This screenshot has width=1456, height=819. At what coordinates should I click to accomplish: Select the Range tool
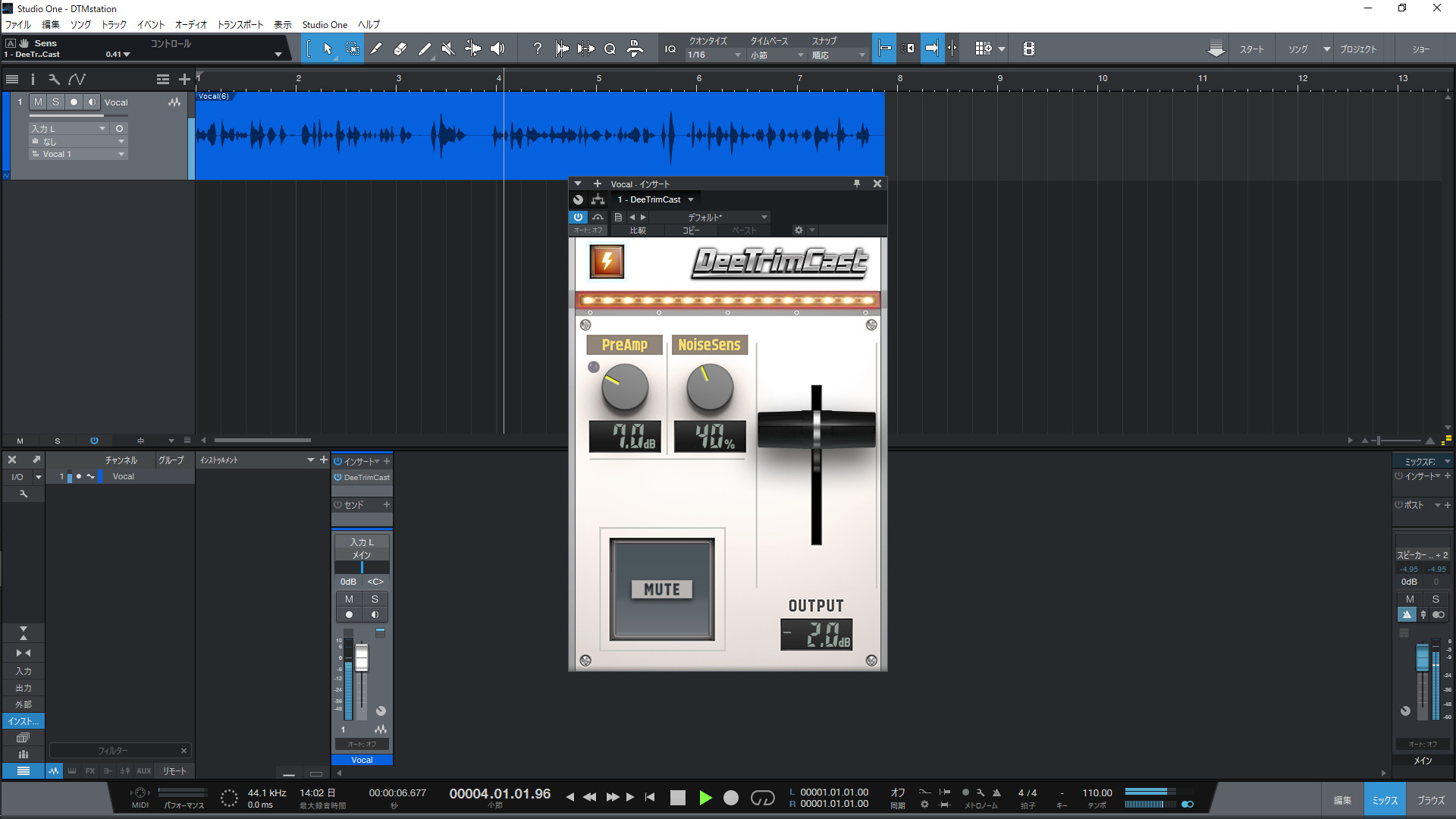click(x=353, y=49)
